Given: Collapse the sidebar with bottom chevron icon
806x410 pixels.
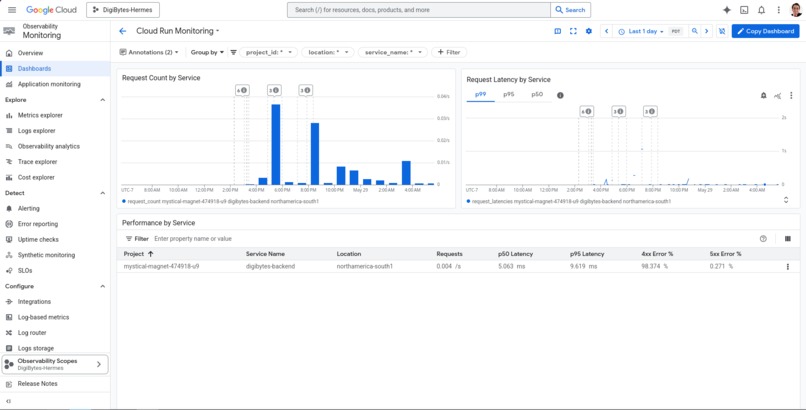Looking at the screenshot, I should click(8, 401).
